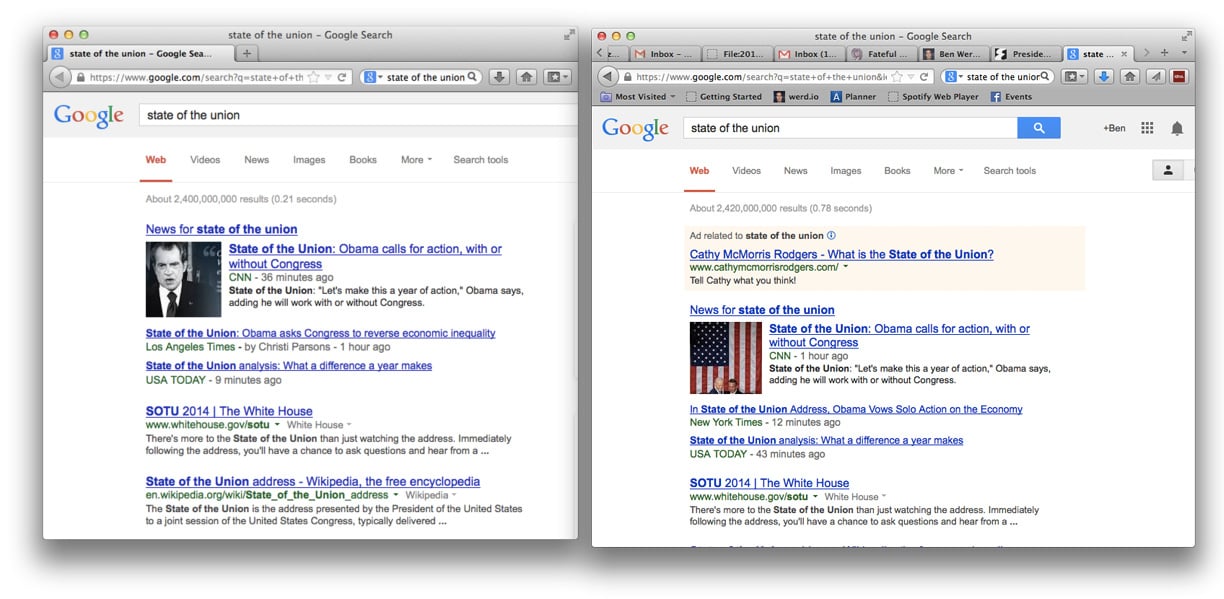
Task: Open the Wikipedia State of the Union address result
Action: (313, 481)
